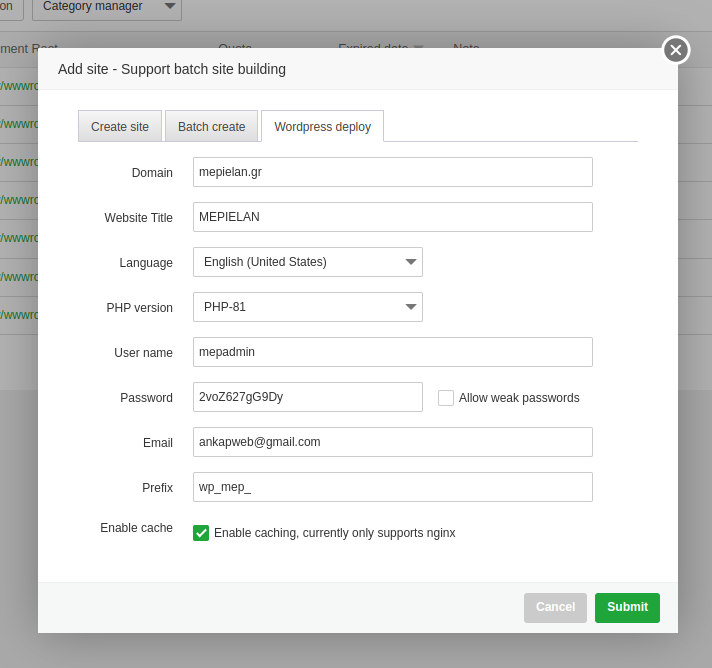Switch to the Batch create tab
This screenshot has width=712, height=668.
click(211, 127)
